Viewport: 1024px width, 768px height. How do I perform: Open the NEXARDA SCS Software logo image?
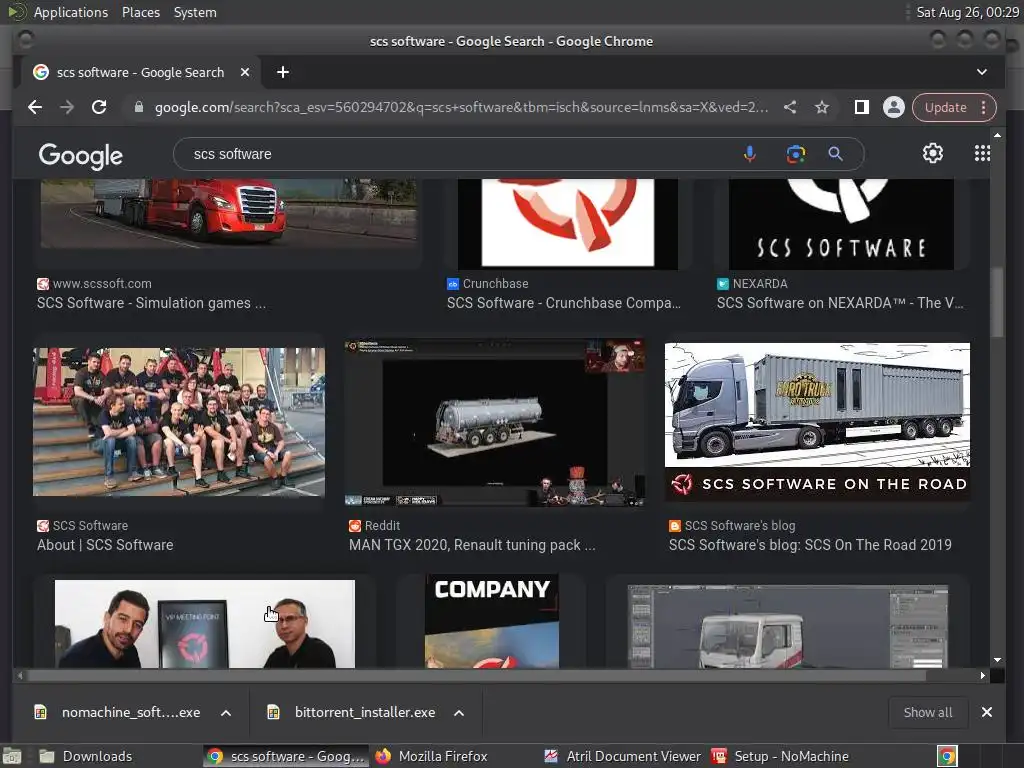click(x=841, y=223)
